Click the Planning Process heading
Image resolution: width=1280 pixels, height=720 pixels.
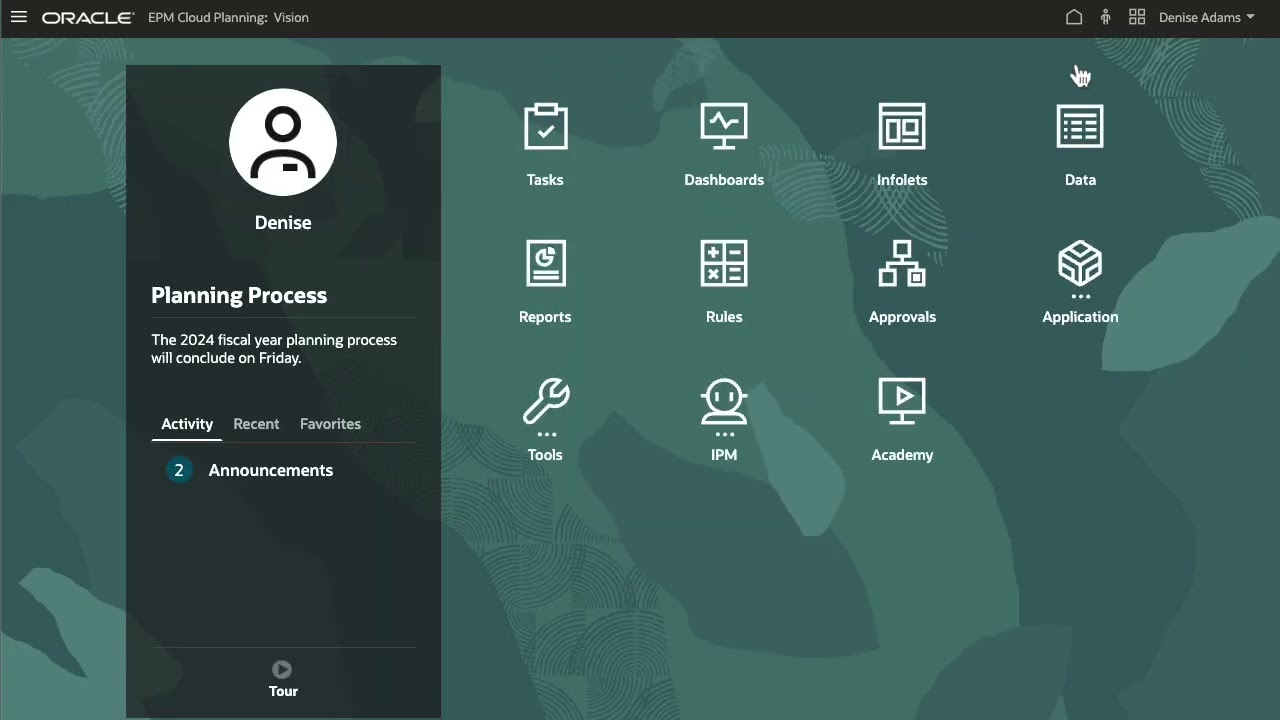[239, 295]
